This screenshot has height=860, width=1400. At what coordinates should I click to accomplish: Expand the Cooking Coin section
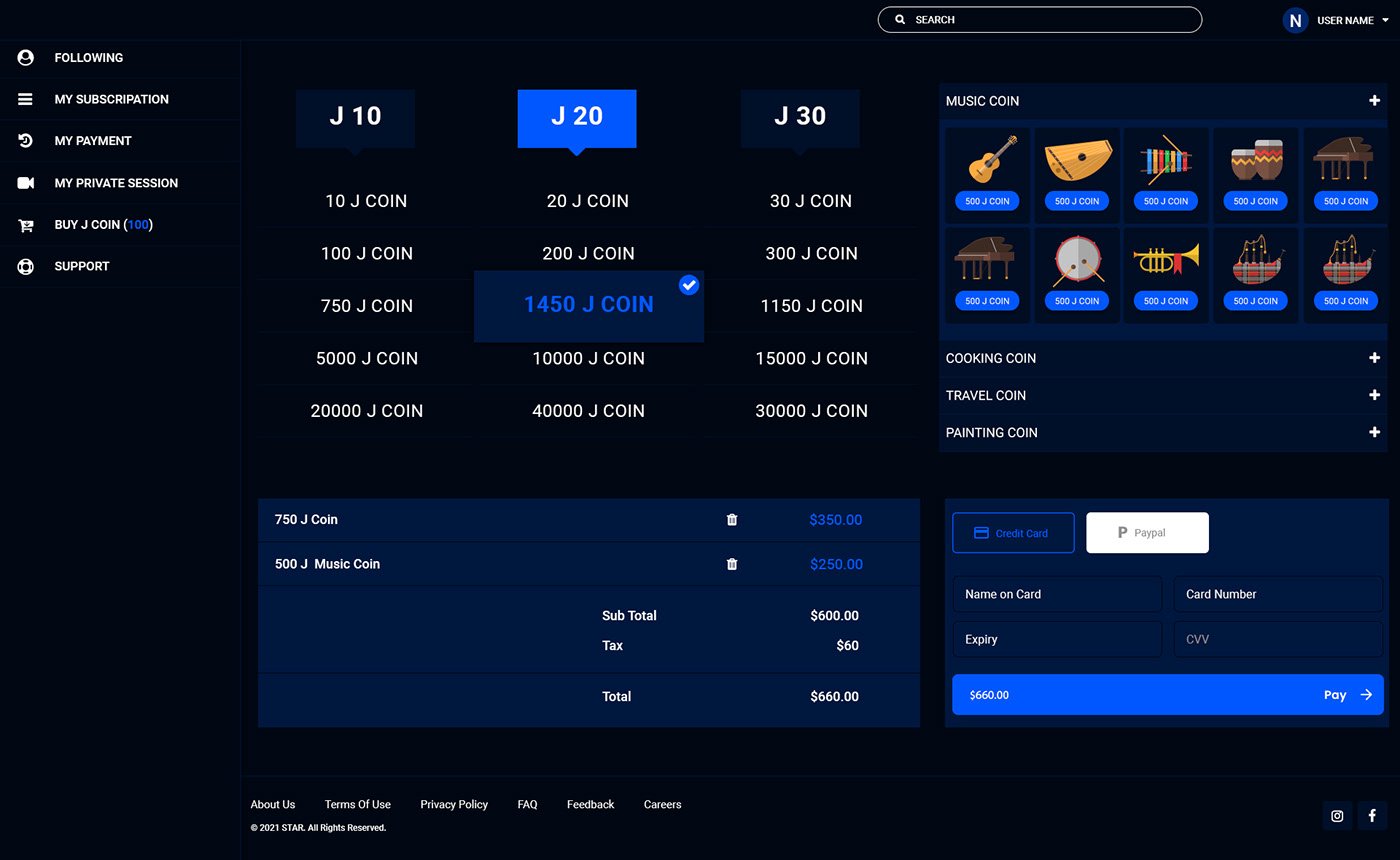coord(1374,358)
